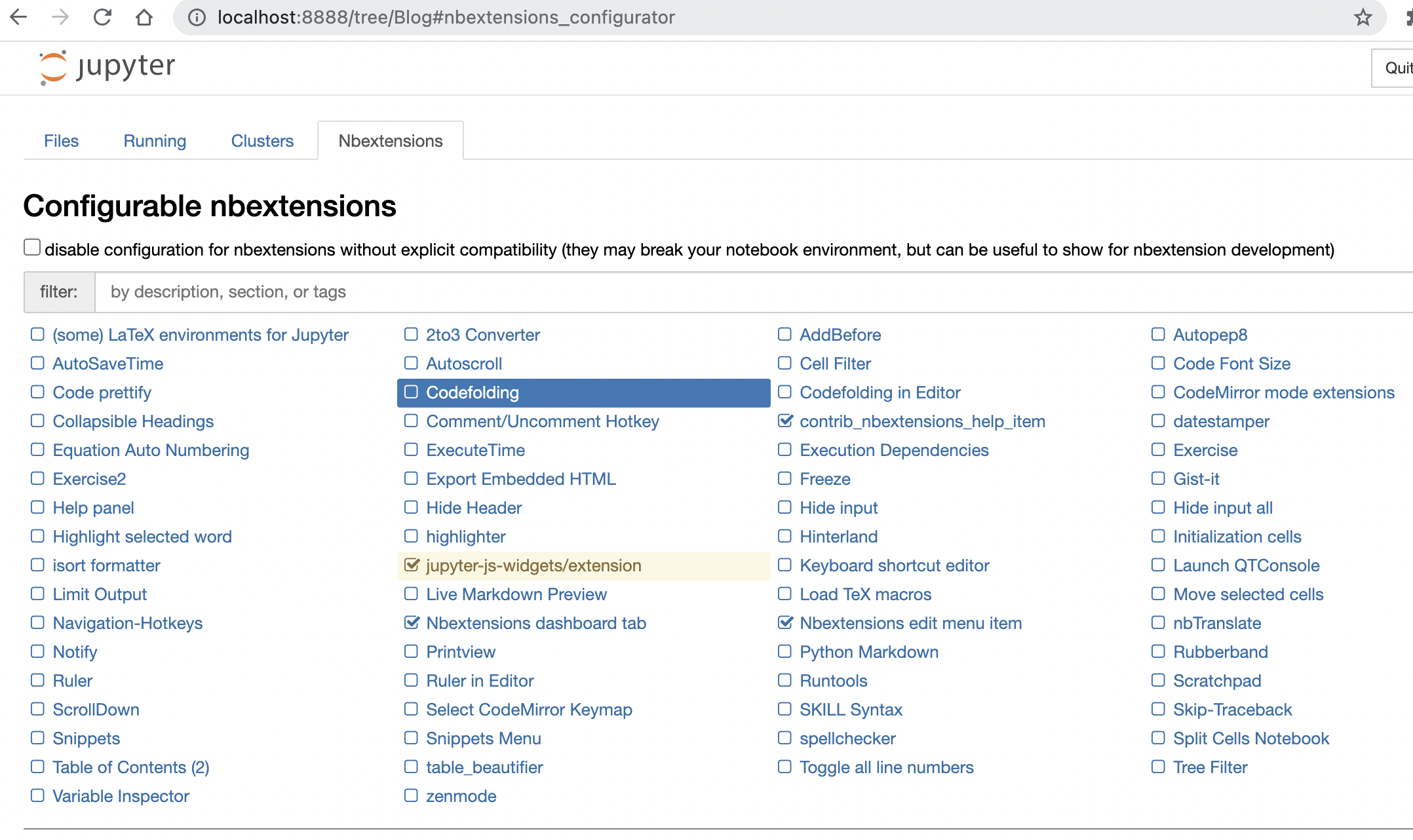Screen dimensions: 1413x840
Task: Switch to the Files tab
Action: pos(61,141)
